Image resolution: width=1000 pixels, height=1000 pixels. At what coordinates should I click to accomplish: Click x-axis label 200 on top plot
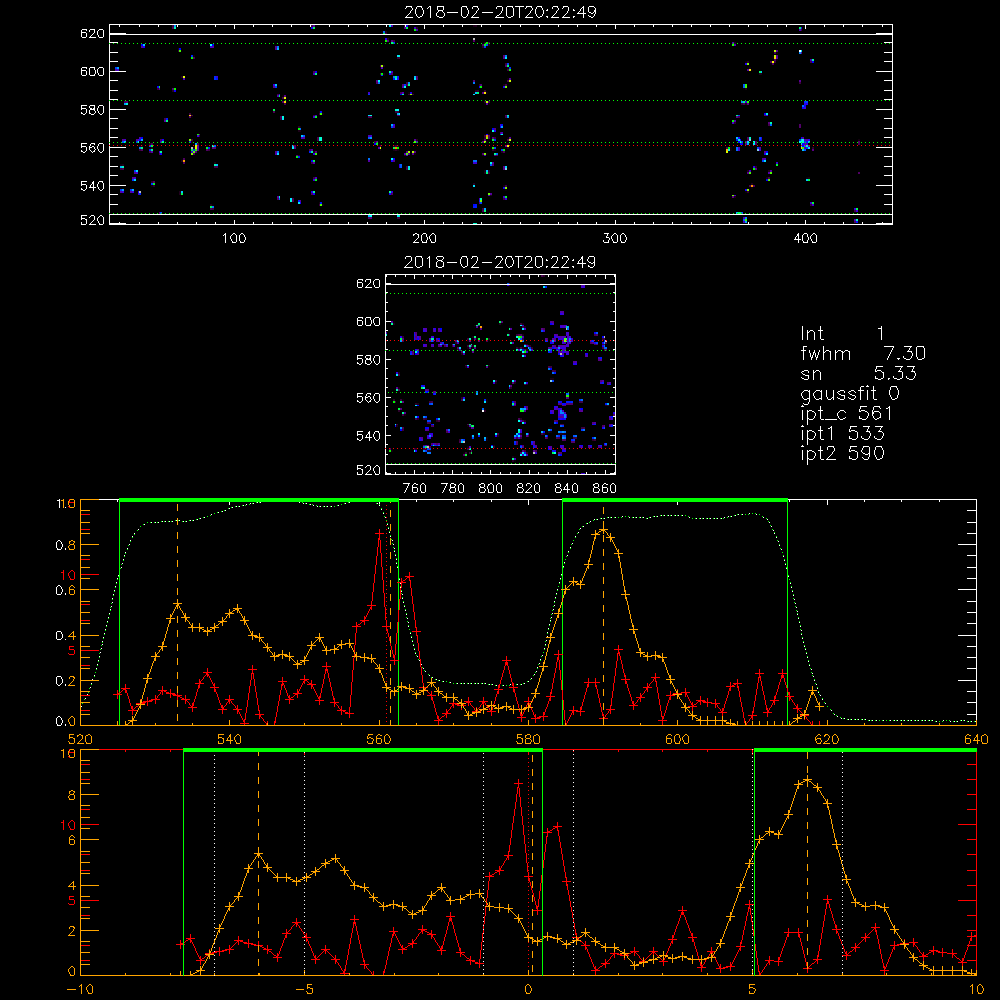point(424,239)
